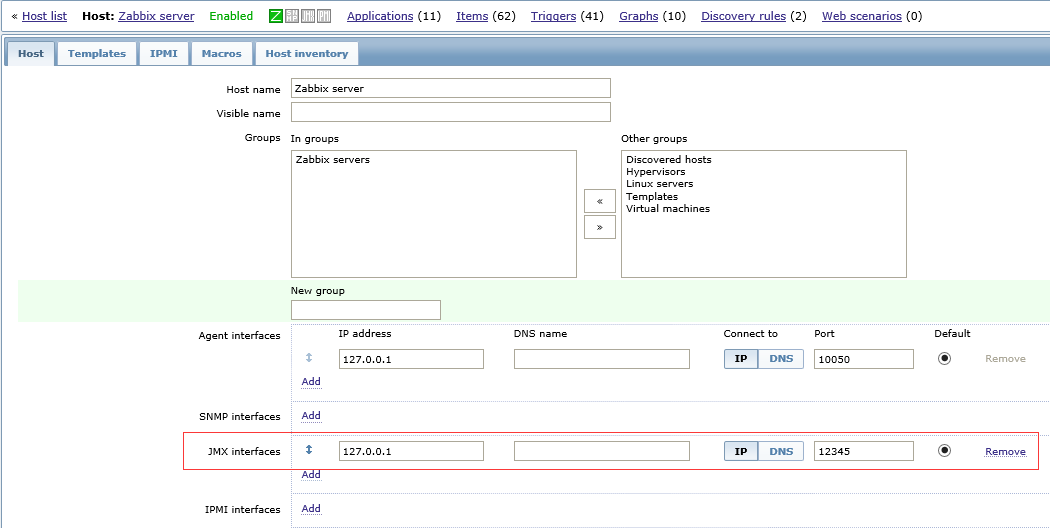1050x528 pixels.
Task: Select Hypervisors in Other groups
Action: click(x=656, y=172)
